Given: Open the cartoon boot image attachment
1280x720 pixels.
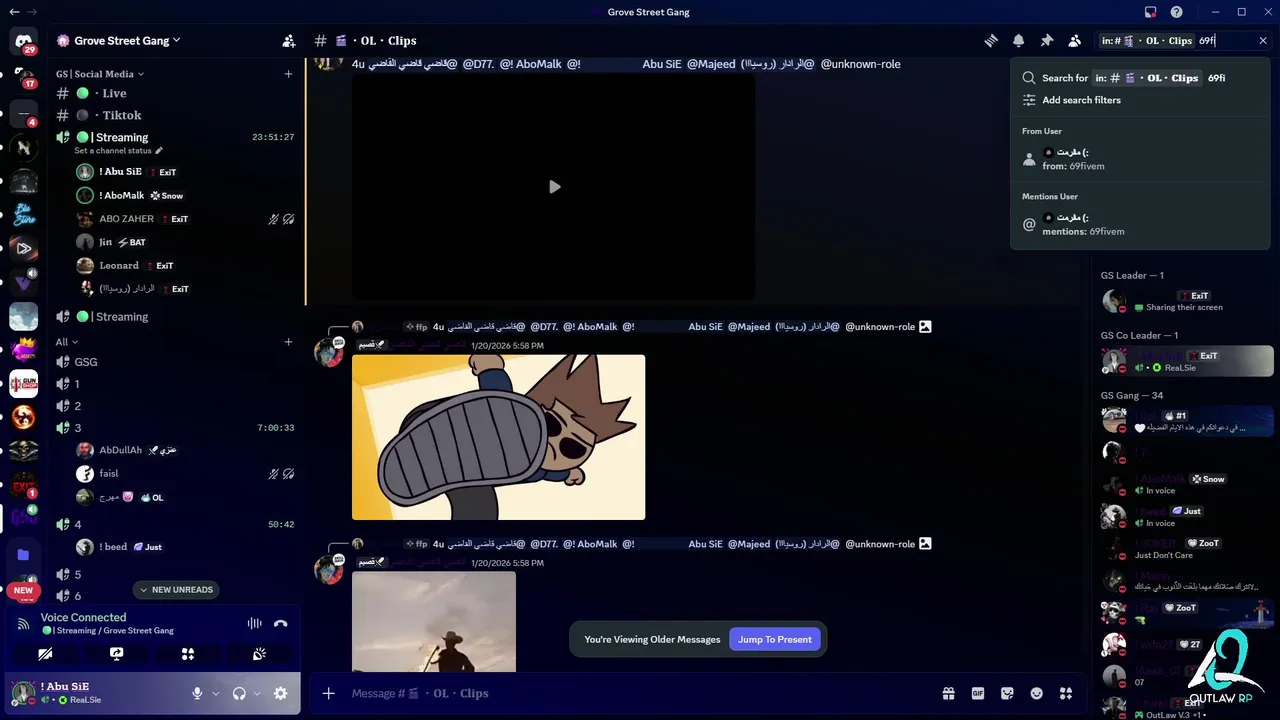Looking at the screenshot, I should pyautogui.click(x=498, y=437).
